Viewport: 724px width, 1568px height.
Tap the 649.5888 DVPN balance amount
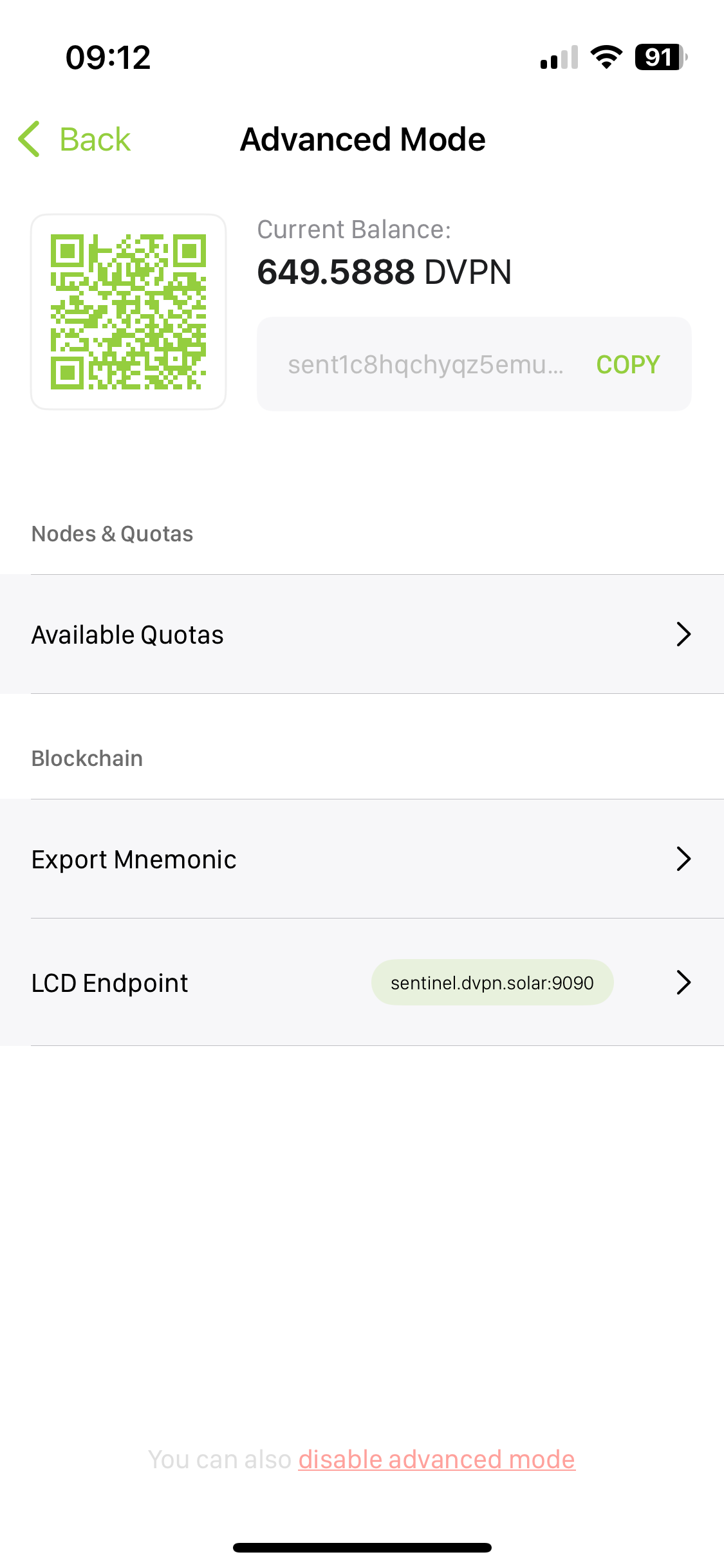384,272
